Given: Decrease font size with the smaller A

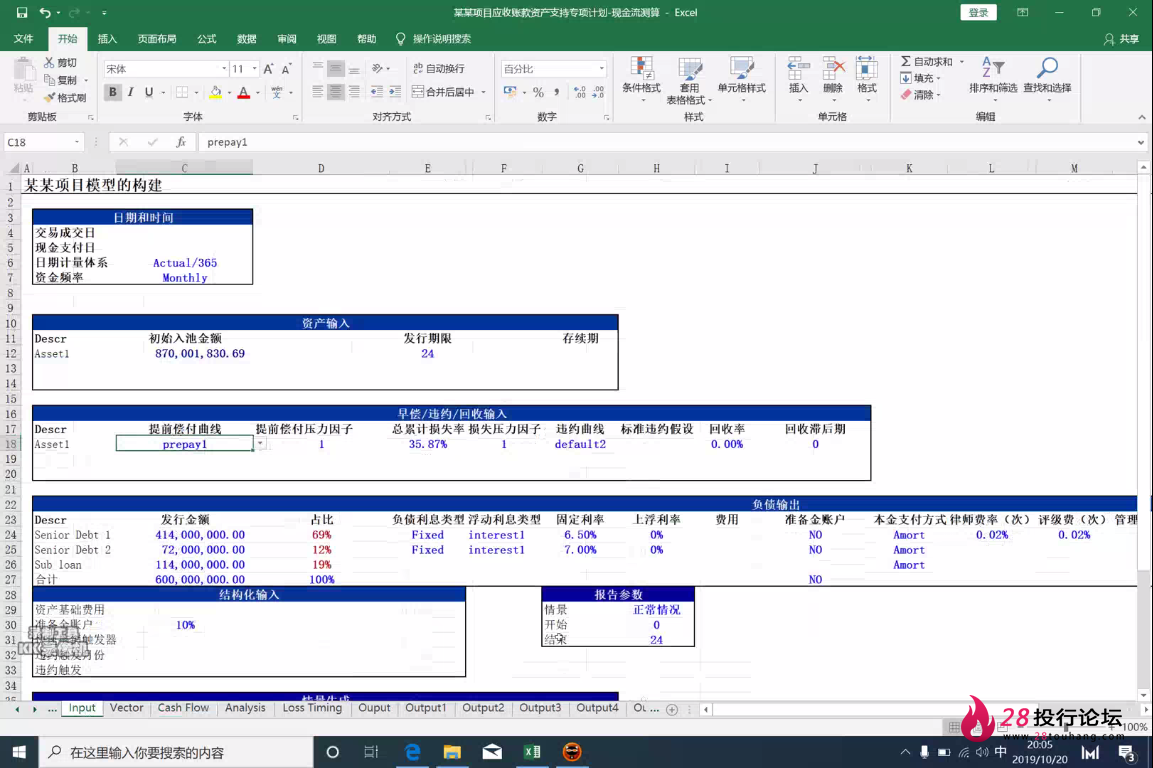Looking at the screenshot, I should [286, 68].
